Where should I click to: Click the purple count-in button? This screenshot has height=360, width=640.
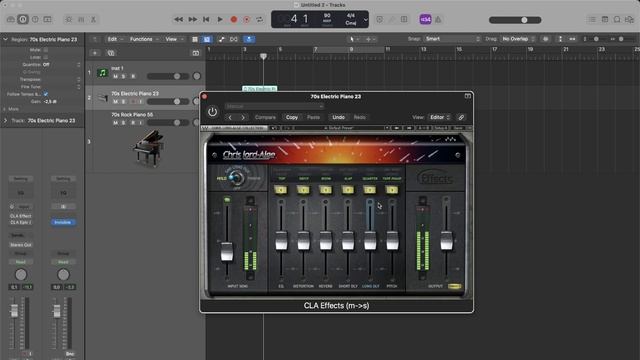[x=425, y=19]
